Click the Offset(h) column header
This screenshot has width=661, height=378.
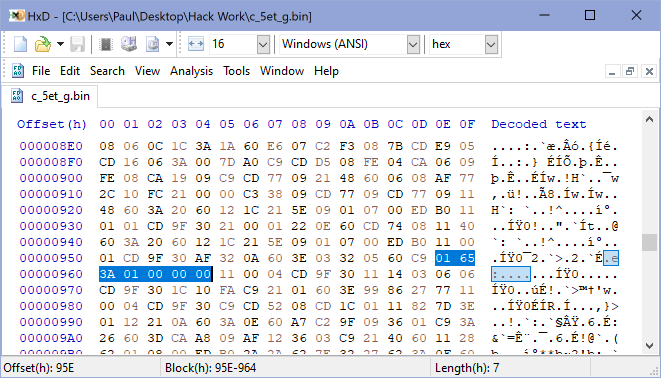(52, 124)
